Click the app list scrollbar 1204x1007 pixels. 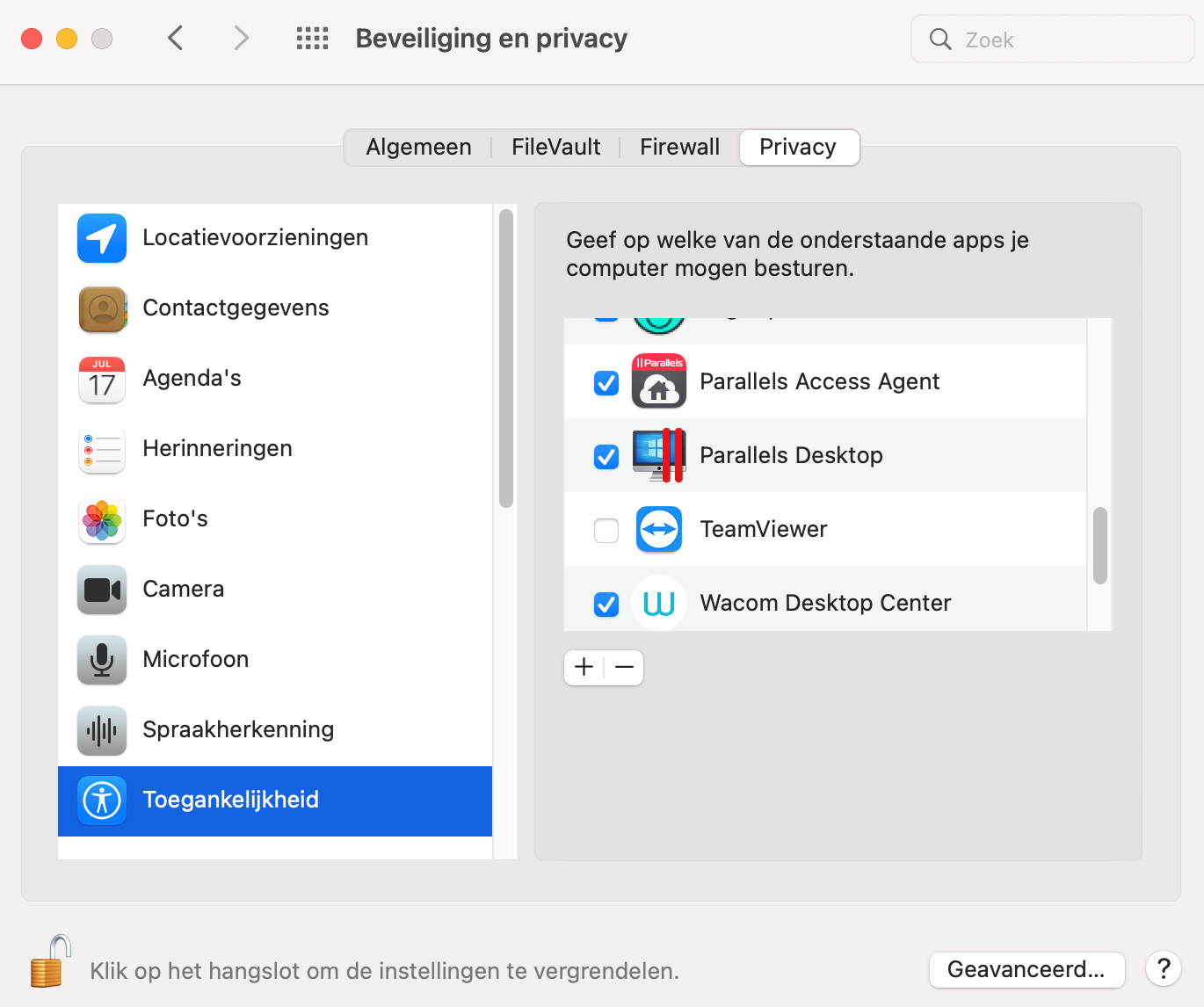1099,545
